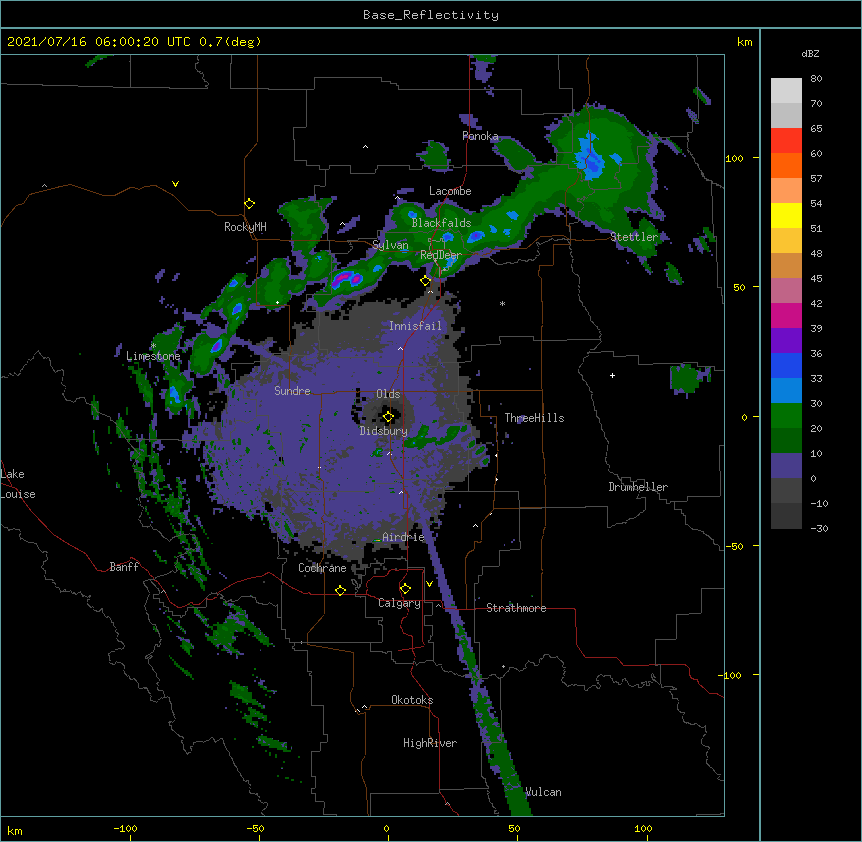Screen dimensions: 862x842
Task: Select the dark green 10-20 dBZ legend swatch
Action: pyautogui.click(x=786, y=441)
